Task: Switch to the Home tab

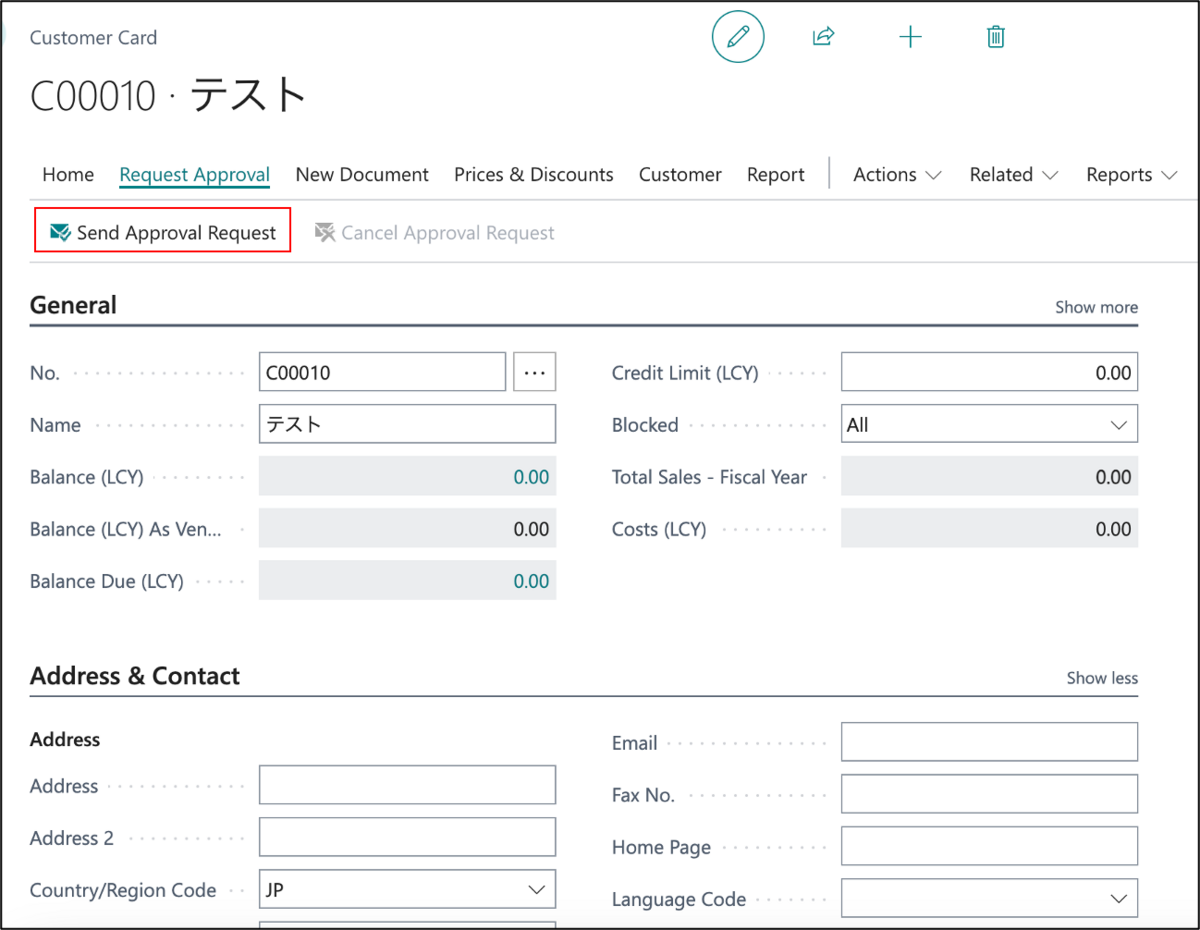Action: [67, 174]
